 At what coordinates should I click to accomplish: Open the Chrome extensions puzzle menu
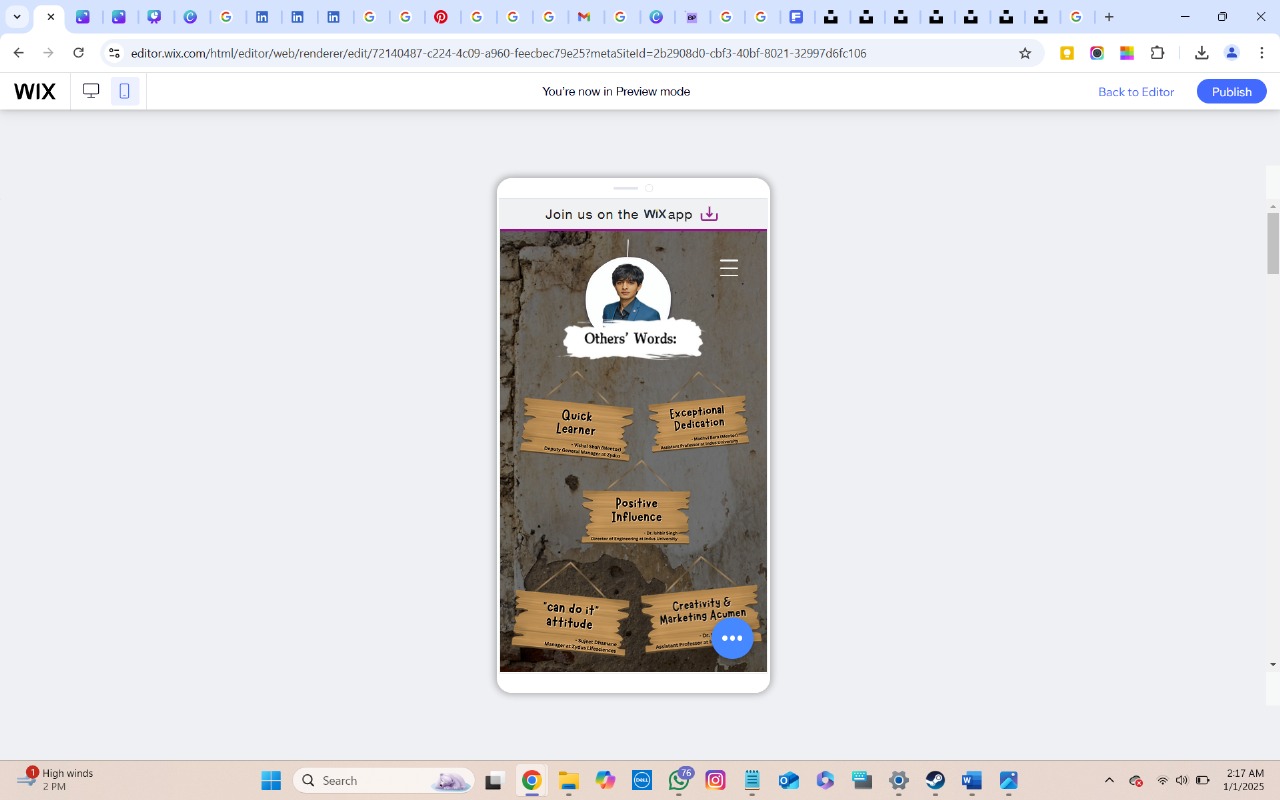point(1158,53)
